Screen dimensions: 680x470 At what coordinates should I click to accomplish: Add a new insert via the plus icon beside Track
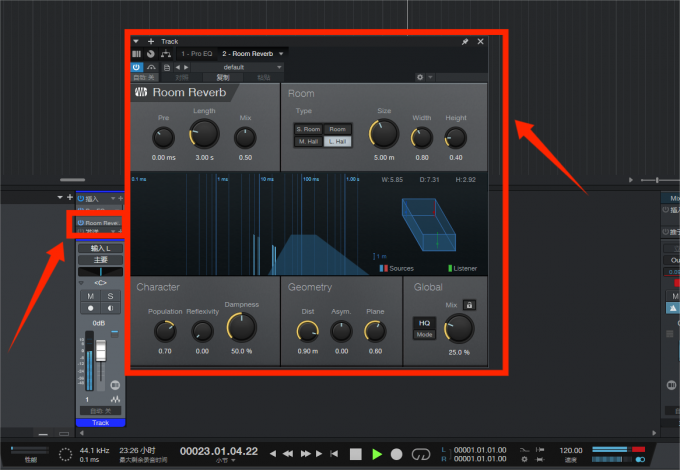150,42
